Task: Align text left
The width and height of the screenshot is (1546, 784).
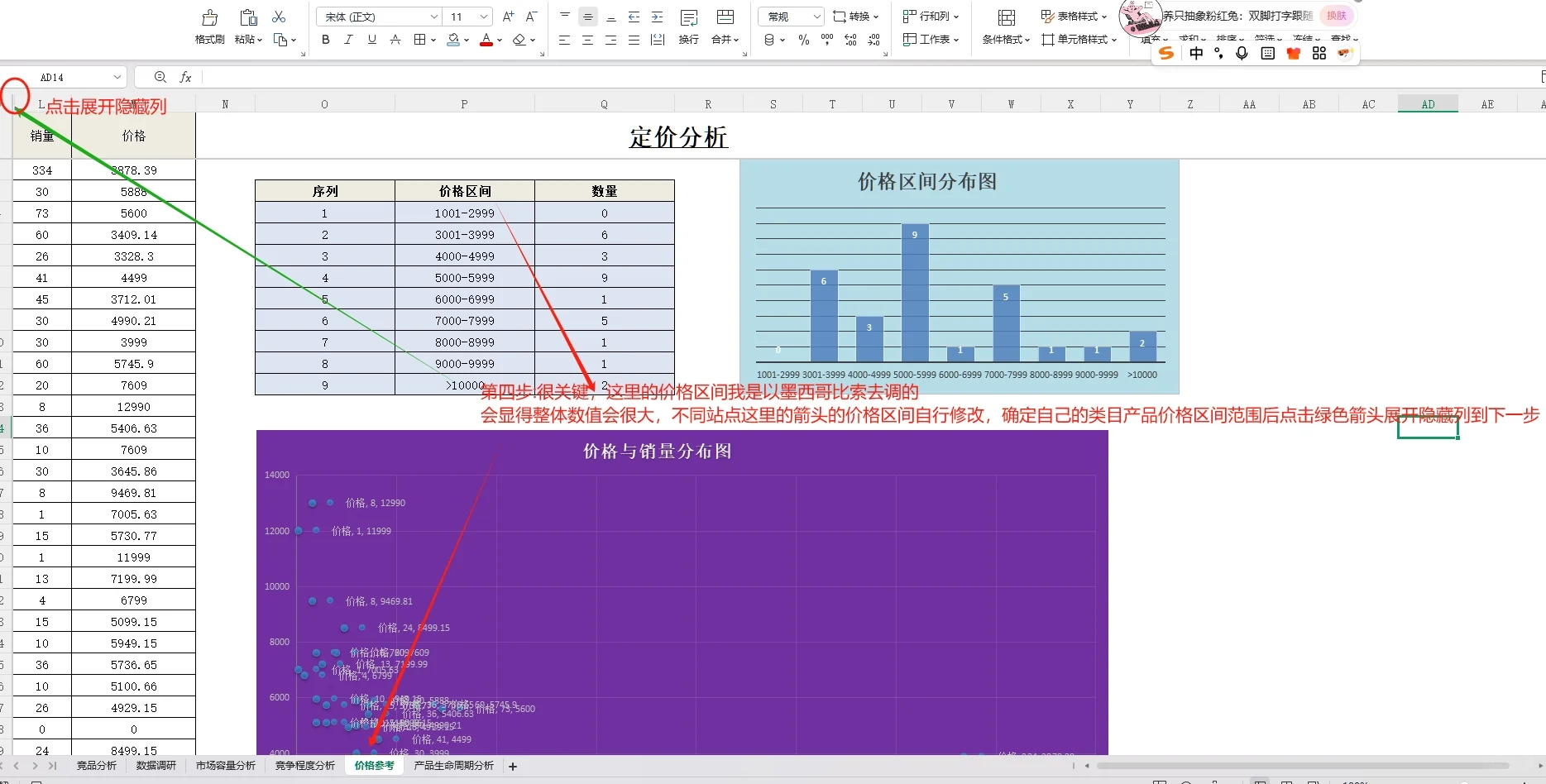Action: [x=565, y=40]
